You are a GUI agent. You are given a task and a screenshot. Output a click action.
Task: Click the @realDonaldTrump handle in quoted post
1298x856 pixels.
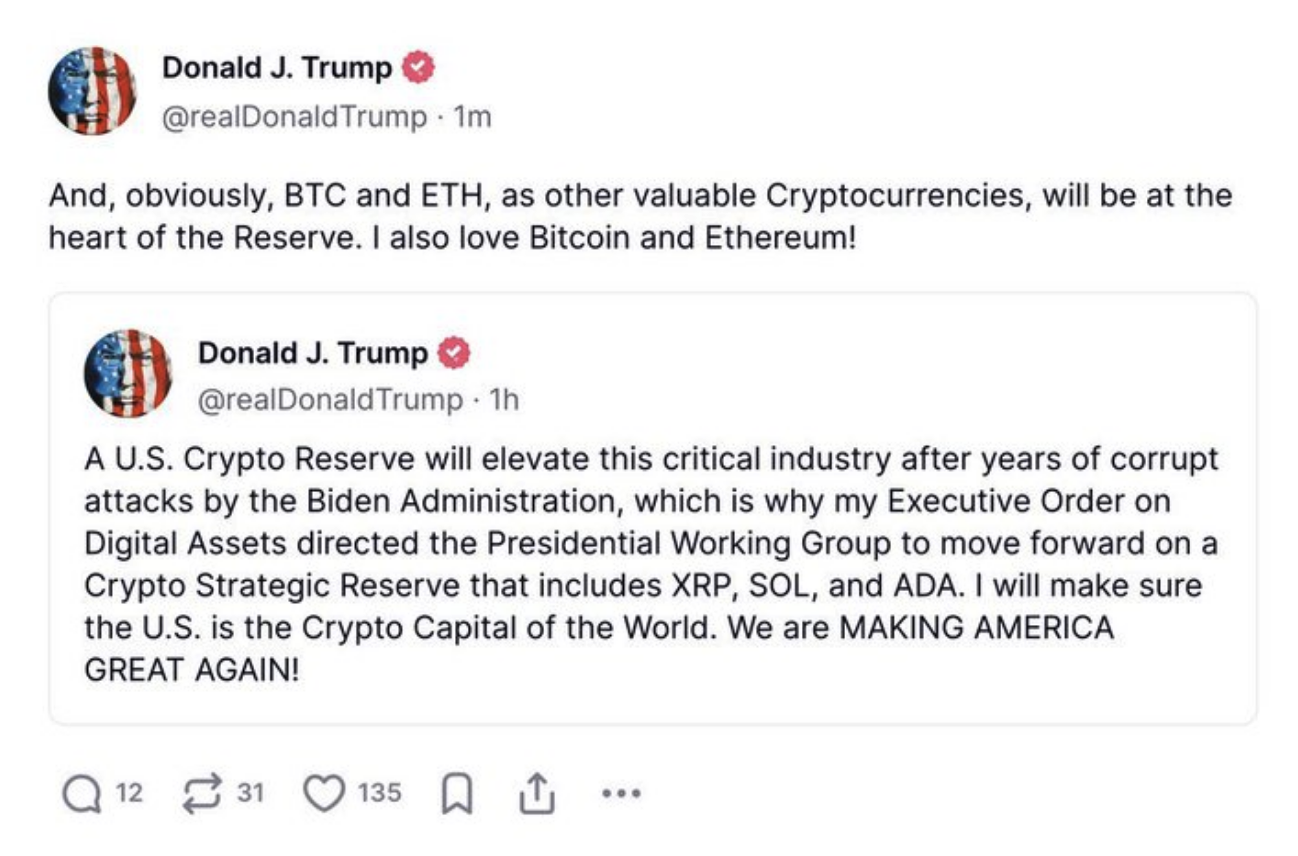pos(330,401)
